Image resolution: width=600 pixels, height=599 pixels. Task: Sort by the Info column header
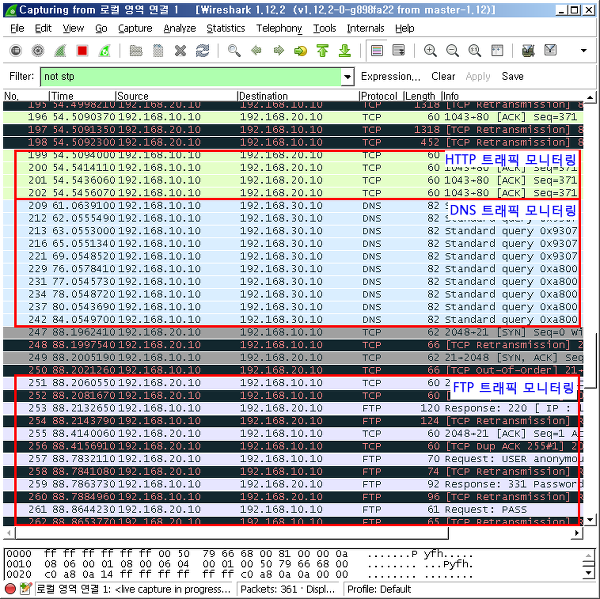[513, 96]
